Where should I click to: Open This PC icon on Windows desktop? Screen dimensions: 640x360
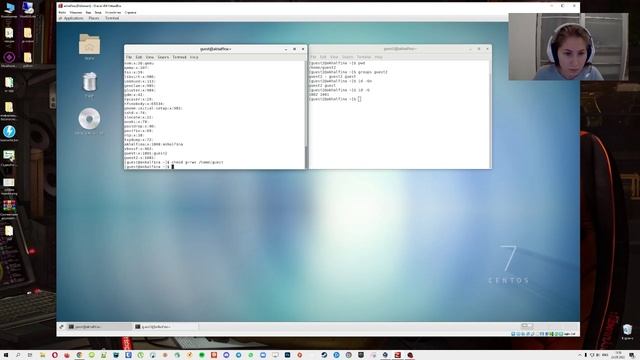[x=9, y=7]
